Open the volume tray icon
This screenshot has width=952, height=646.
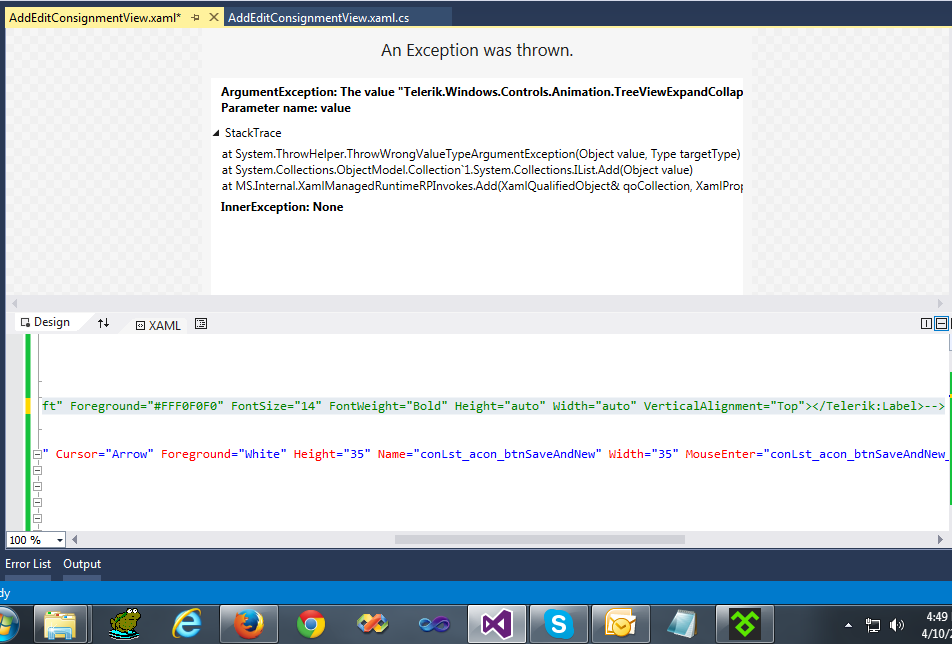point(897,625)
